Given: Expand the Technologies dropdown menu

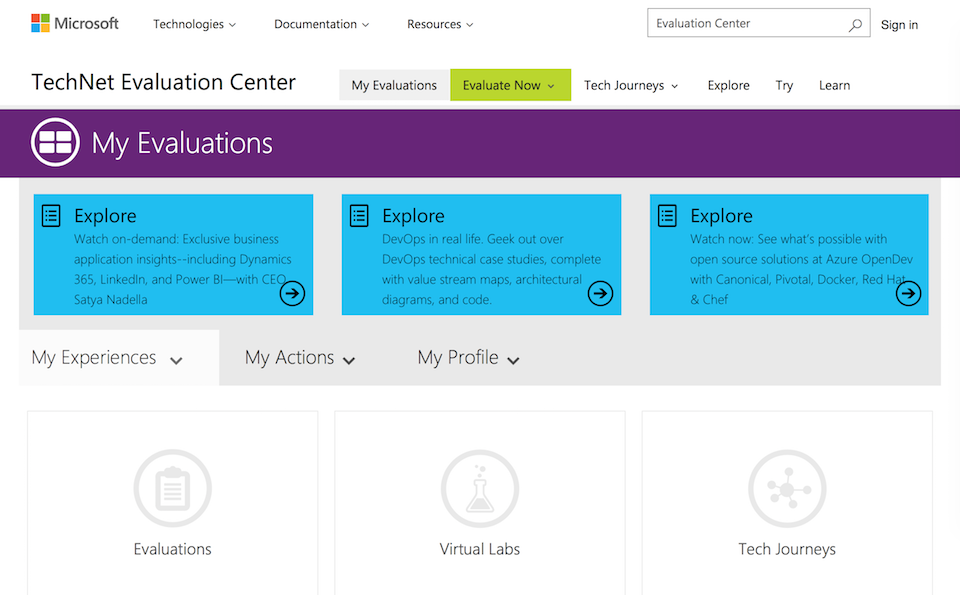Looking at the screenshot, I should coord(195,24).
